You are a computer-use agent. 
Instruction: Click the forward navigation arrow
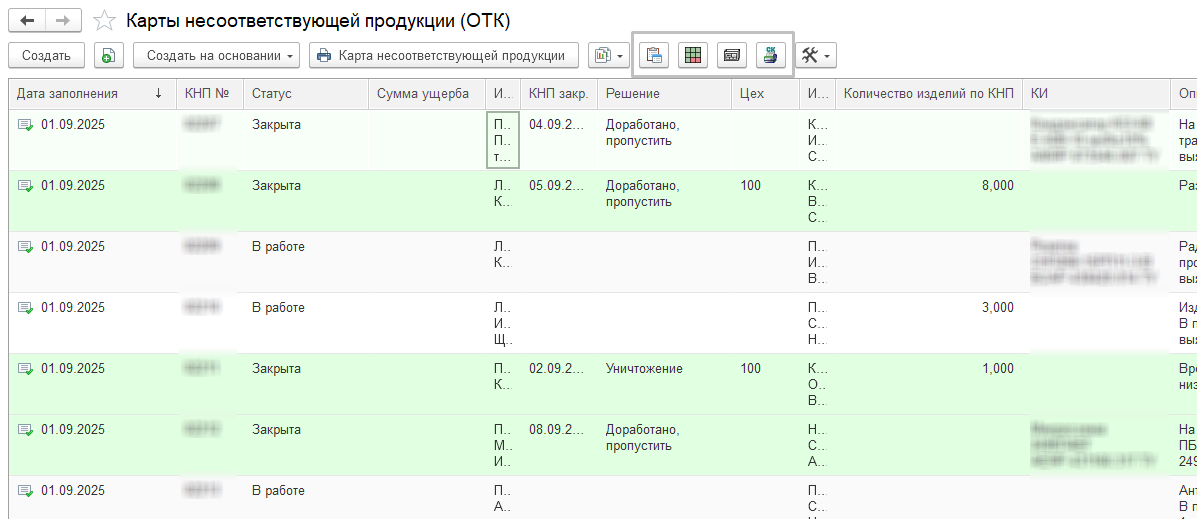(64, 20)
